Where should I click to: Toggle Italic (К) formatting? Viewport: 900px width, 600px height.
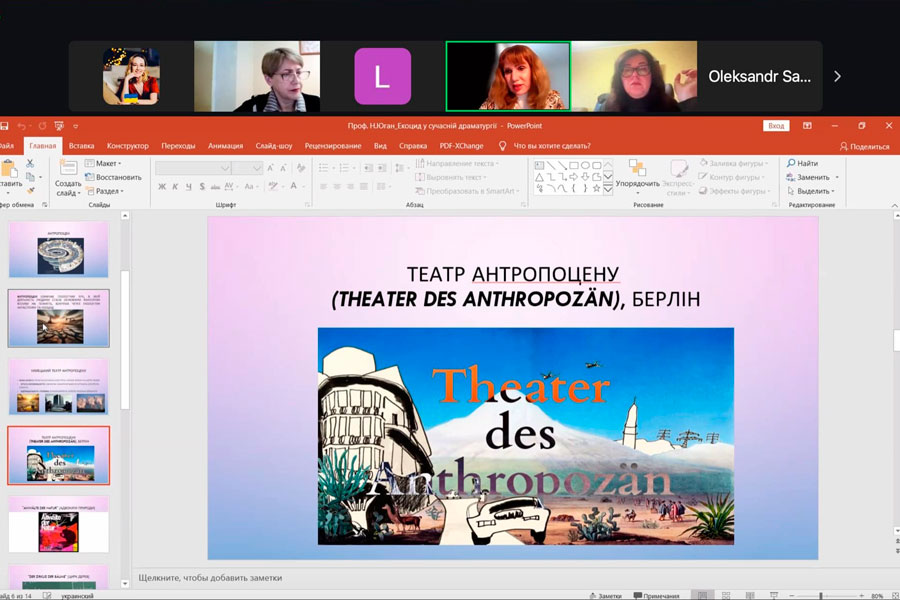pyautogui.click(x=175, y=187)
